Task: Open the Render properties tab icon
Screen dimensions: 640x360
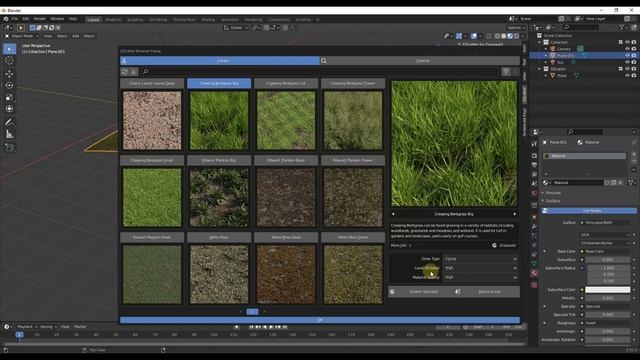Action: [534, 156]
